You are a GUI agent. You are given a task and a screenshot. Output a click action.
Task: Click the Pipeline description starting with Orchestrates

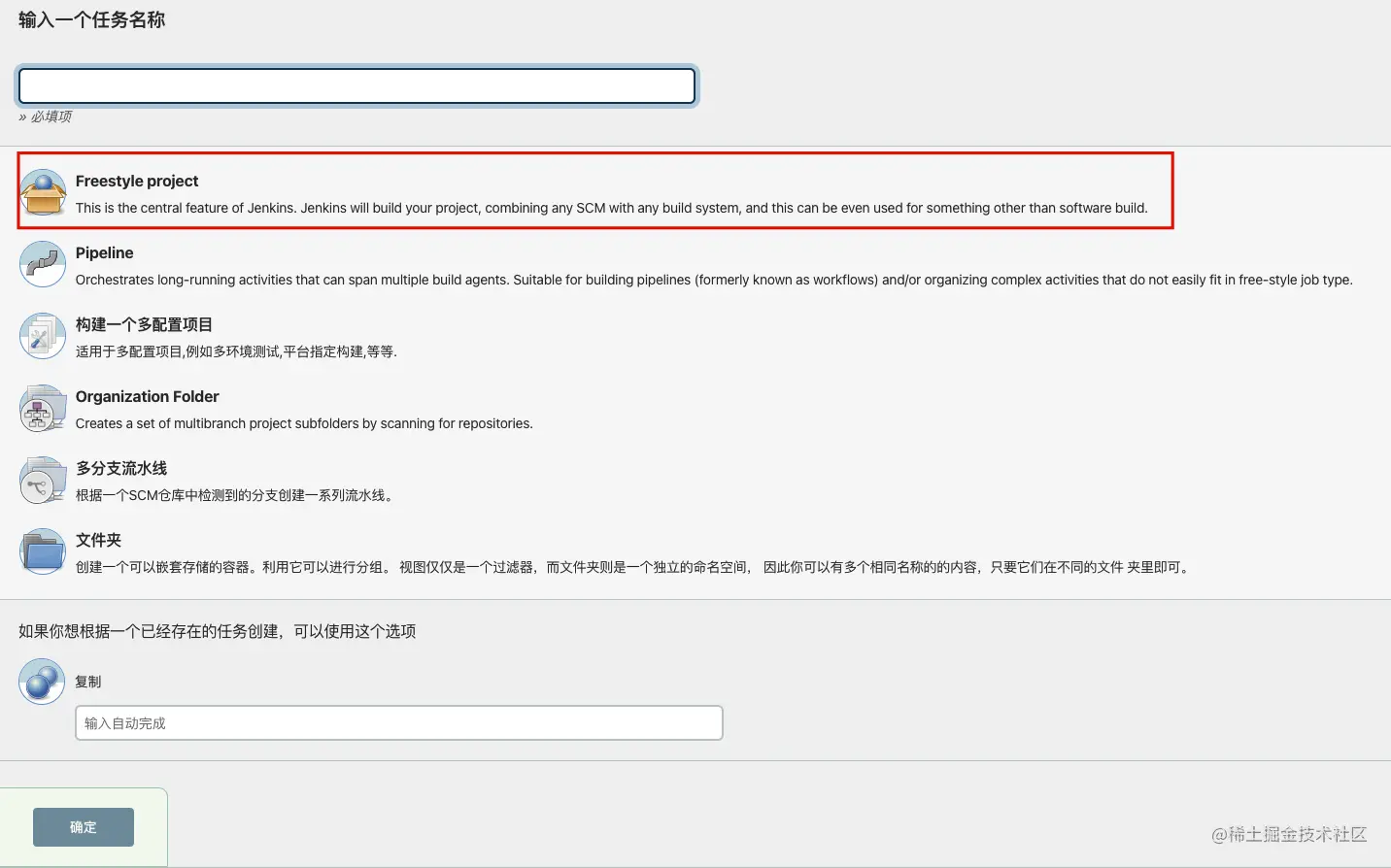coord(714,280)
